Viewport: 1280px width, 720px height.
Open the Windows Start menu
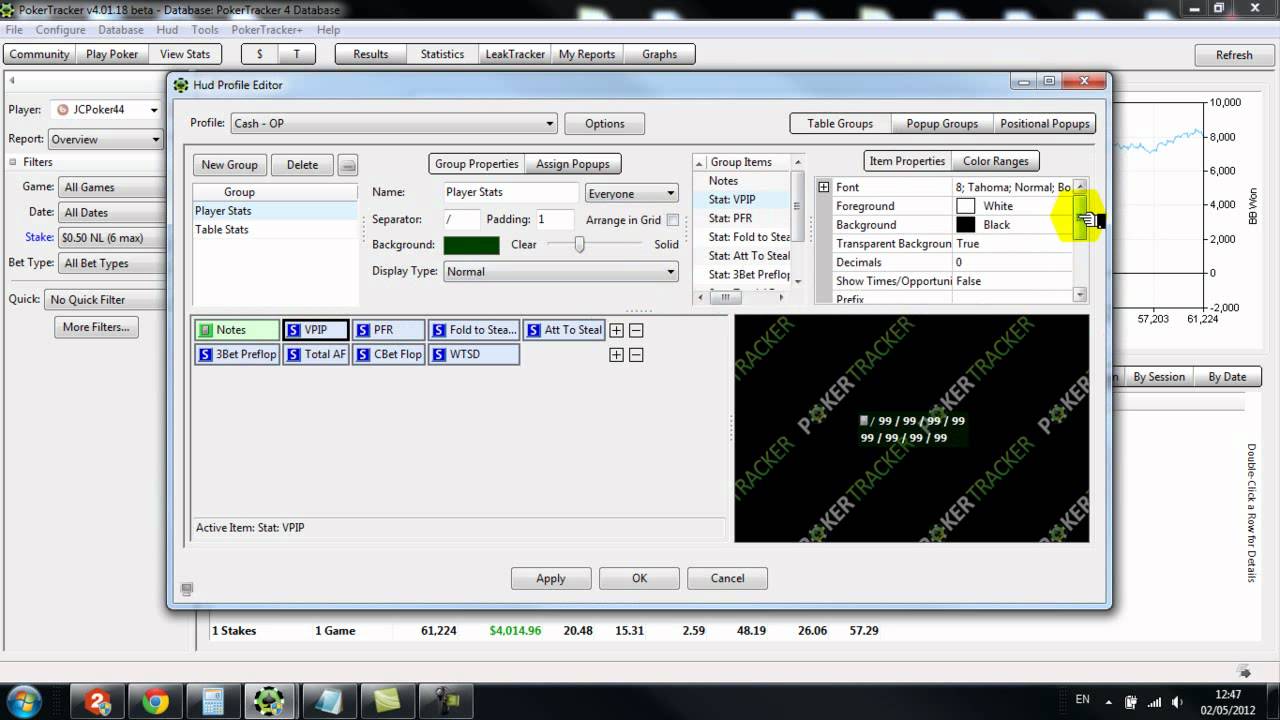click(x=22, y=700)
